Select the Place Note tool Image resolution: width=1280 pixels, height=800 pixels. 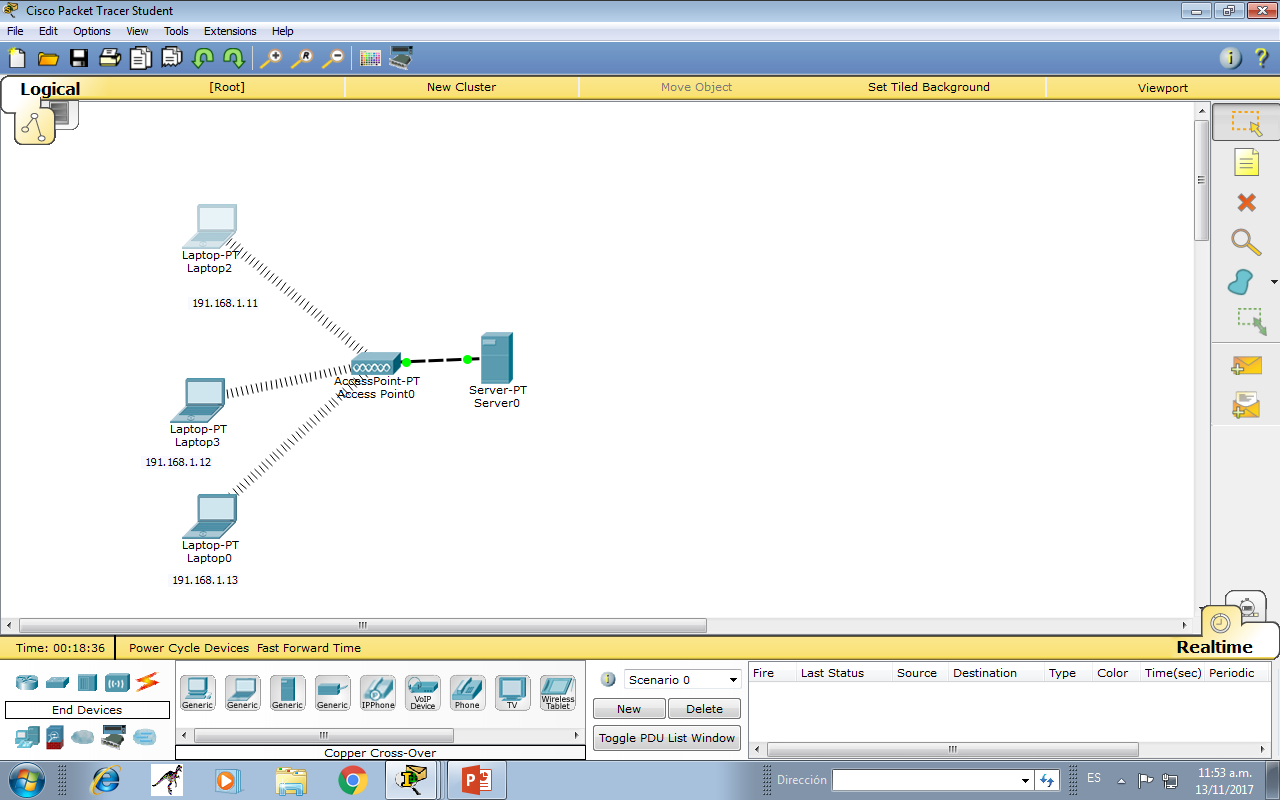[1245, 162]
